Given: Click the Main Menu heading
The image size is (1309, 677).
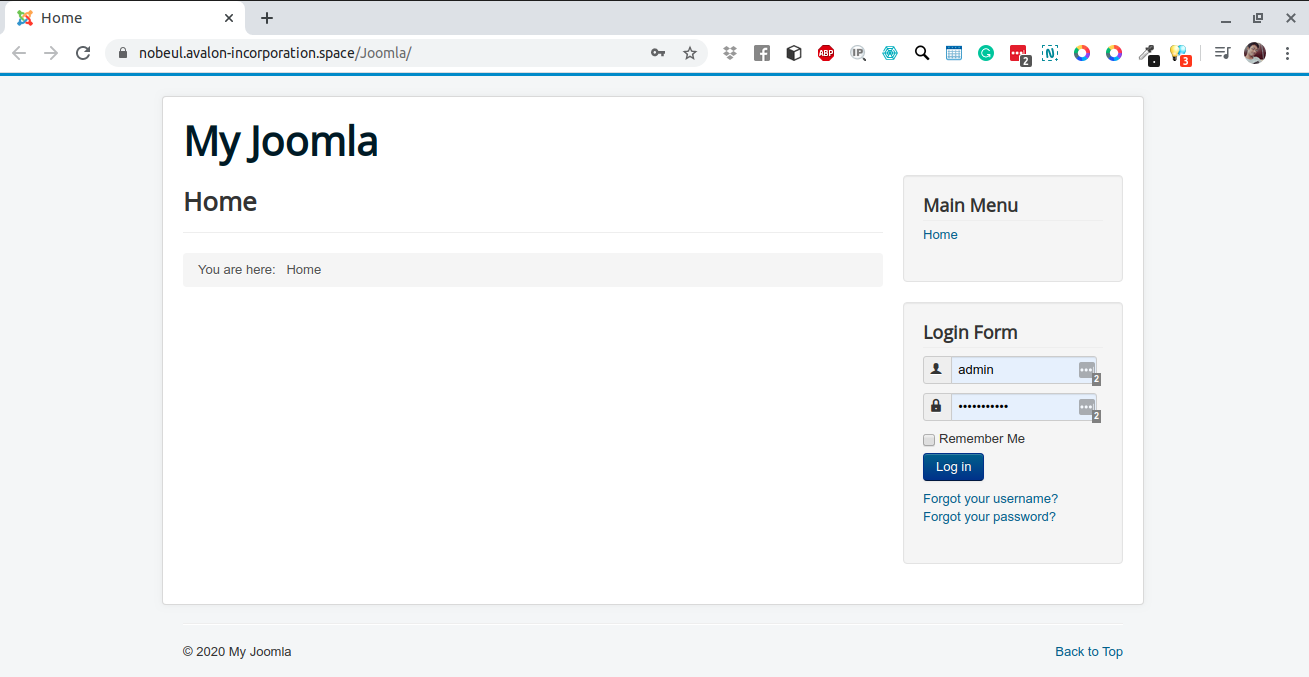Looking at the screenshot, I should 970,206.
